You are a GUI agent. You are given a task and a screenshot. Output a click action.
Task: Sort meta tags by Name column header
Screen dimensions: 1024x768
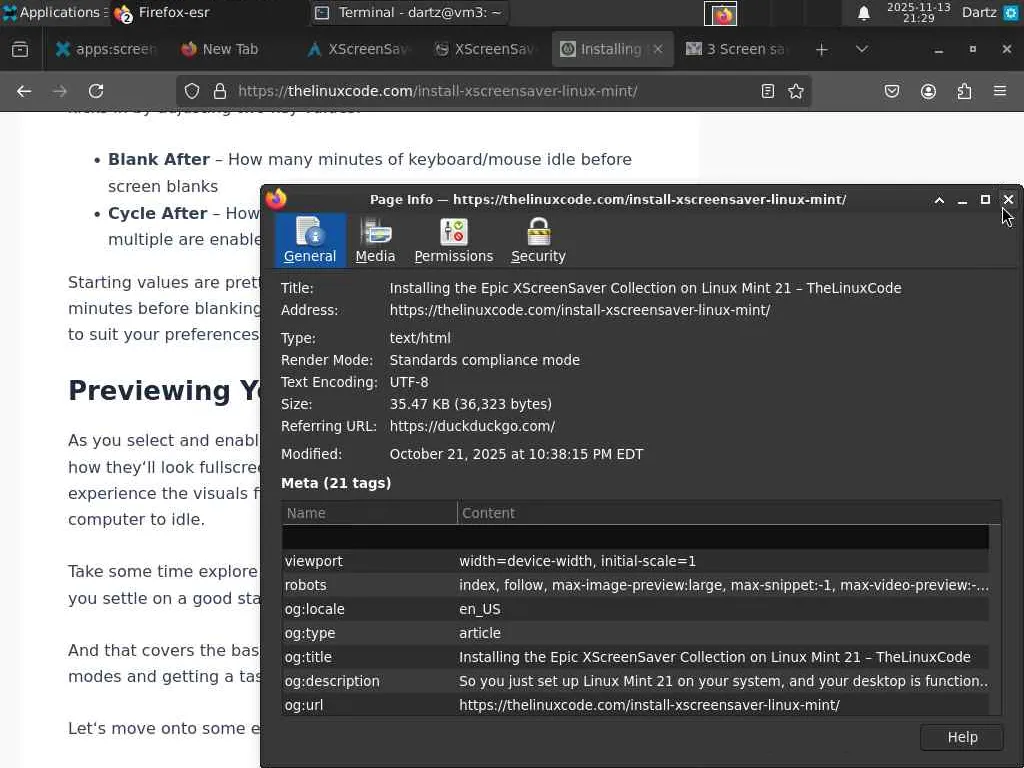tap(369, 513)
